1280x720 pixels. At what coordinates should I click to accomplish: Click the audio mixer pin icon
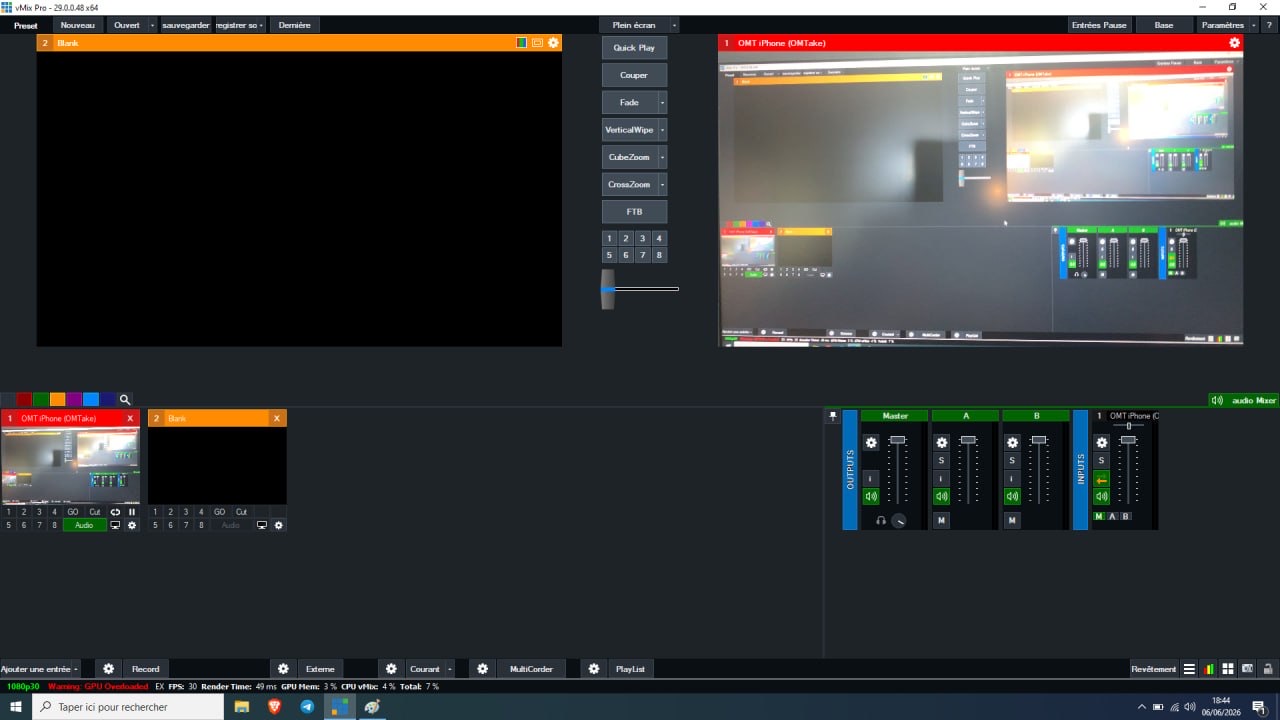point(833,416)
